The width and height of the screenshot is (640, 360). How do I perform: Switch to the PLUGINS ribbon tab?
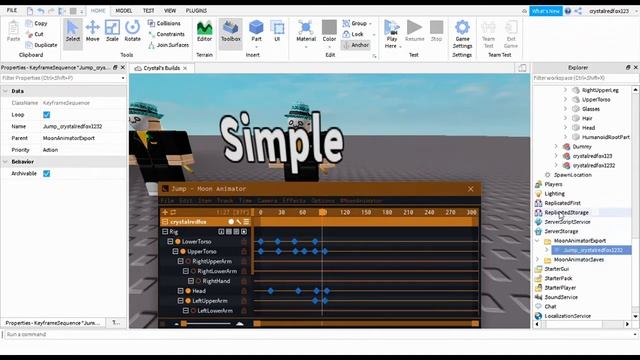(196, 11)
